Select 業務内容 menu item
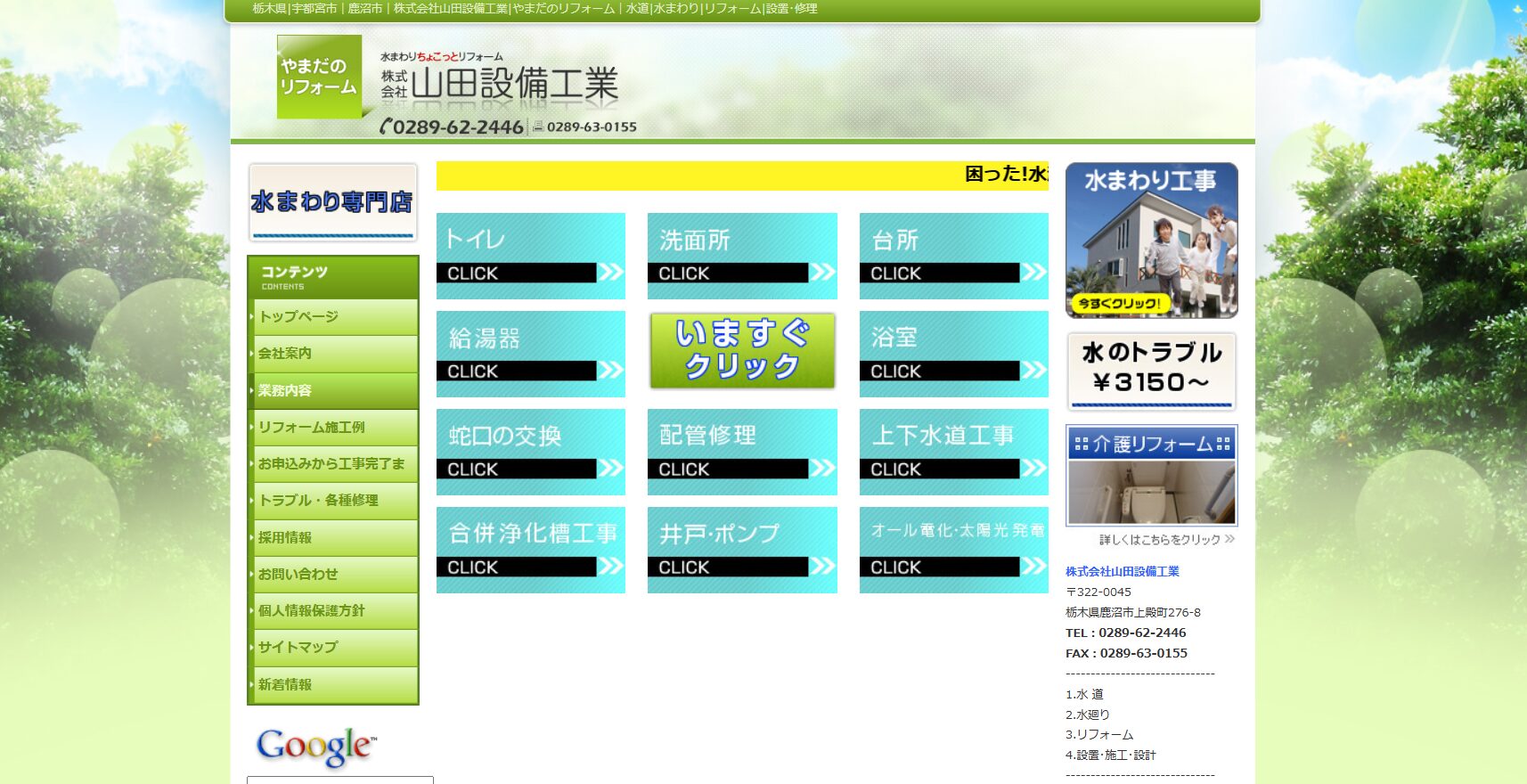1527x784 pixels. point(333,390)
